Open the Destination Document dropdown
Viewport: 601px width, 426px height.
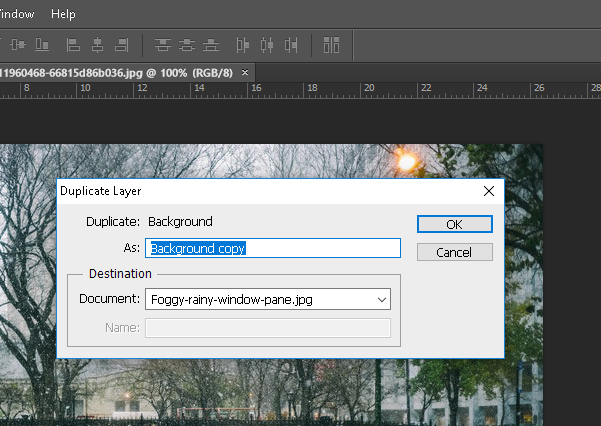coord(268,298)
